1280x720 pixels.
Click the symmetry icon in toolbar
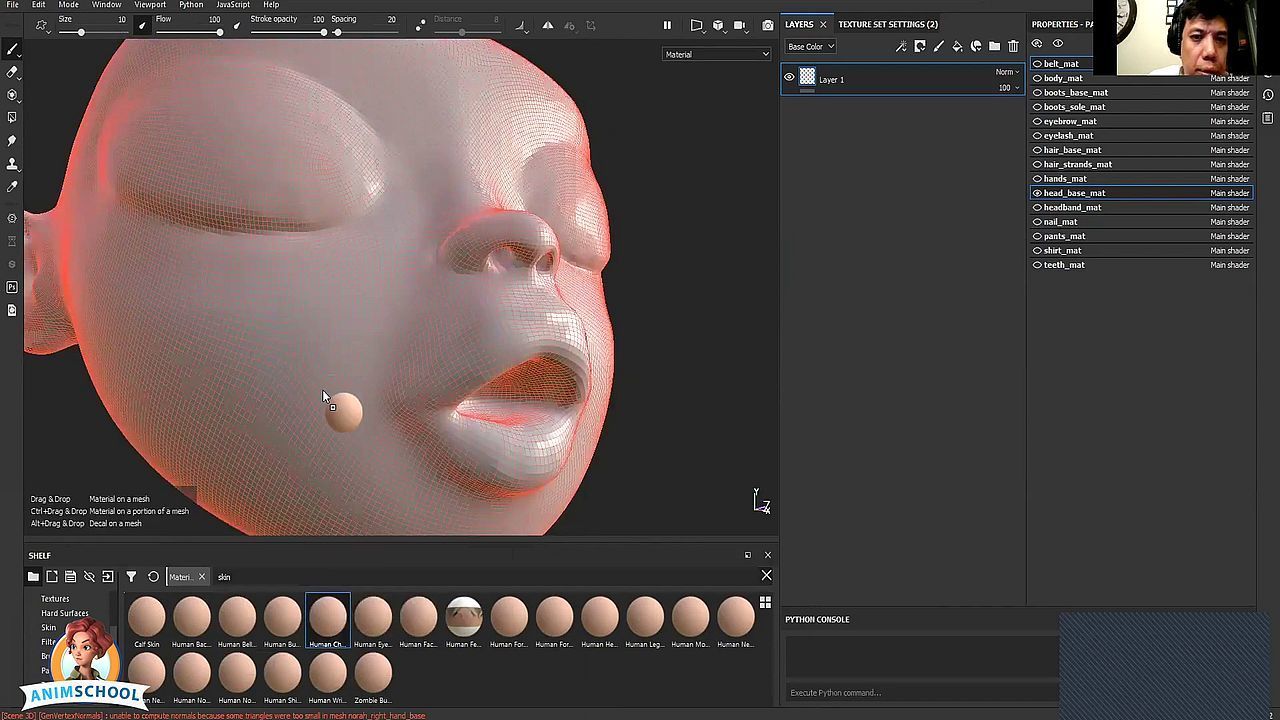[548, 25]
